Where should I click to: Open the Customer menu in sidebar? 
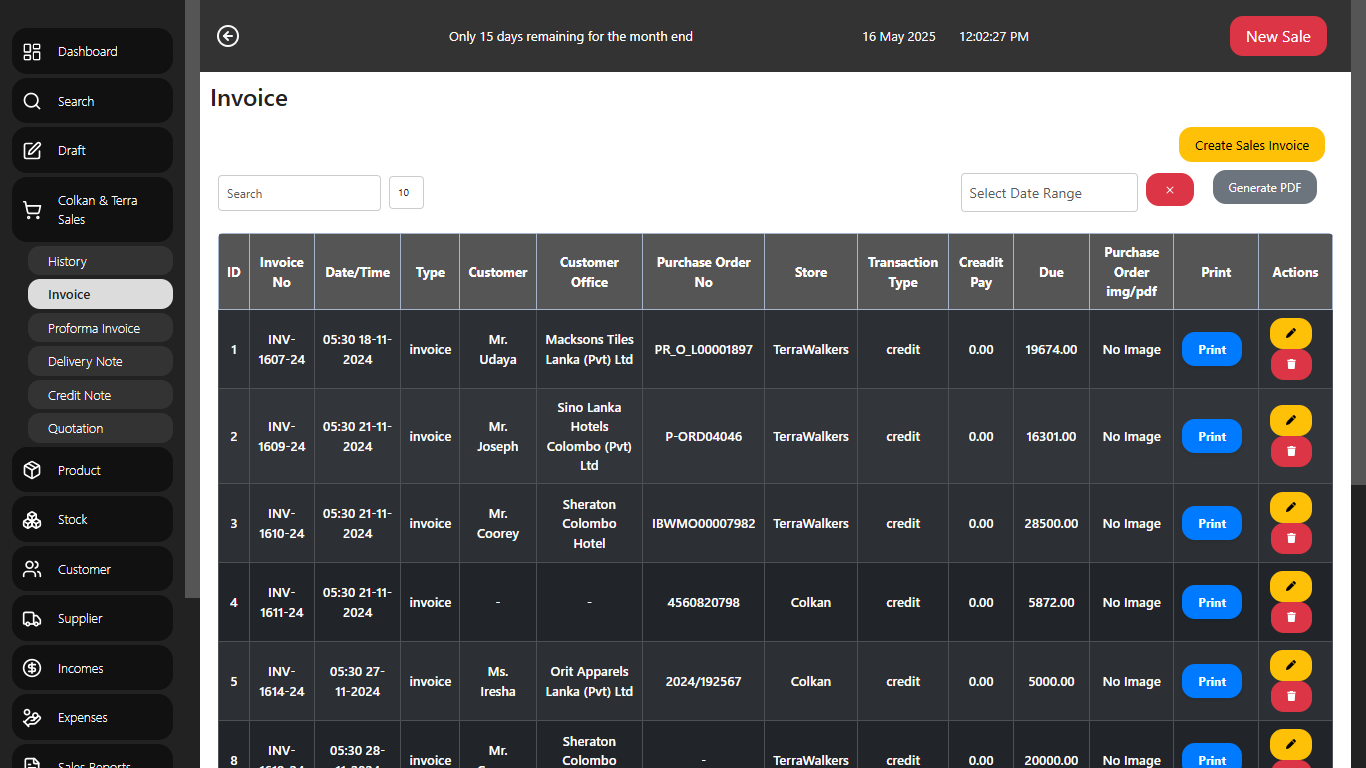tap(92, 569)
